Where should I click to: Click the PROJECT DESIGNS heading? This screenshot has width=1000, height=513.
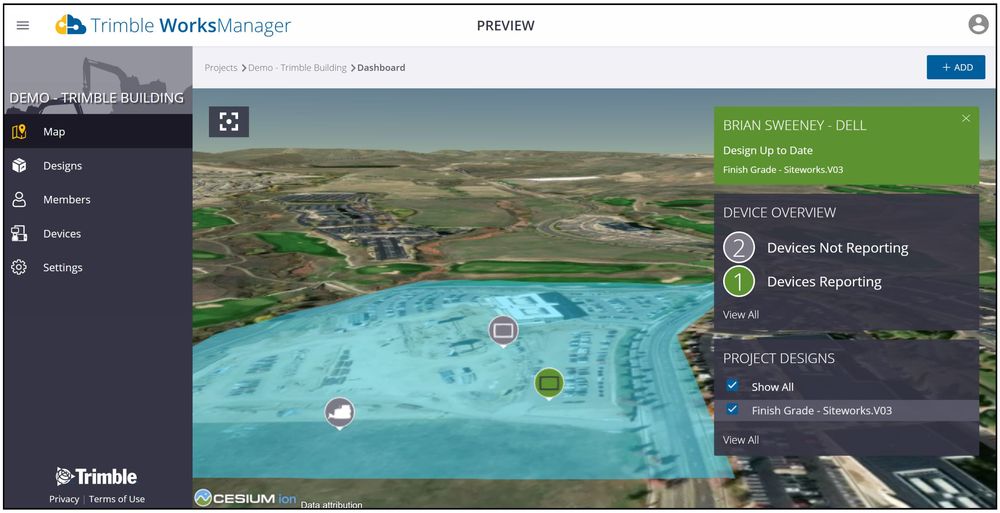779,358
